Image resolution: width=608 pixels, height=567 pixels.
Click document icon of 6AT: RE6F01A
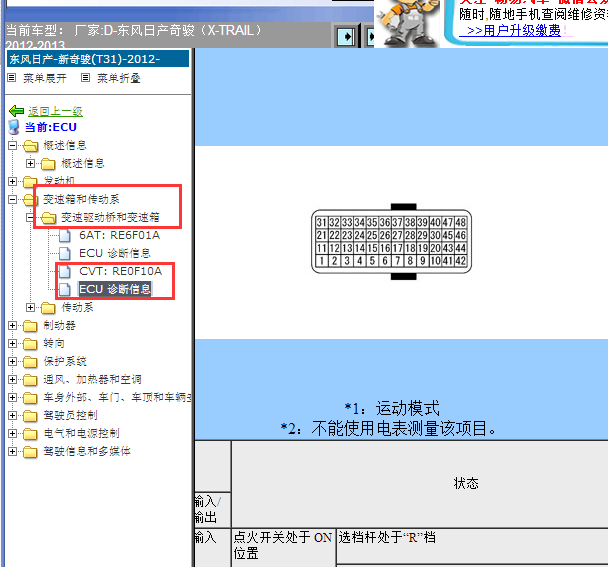click(65, 235)
